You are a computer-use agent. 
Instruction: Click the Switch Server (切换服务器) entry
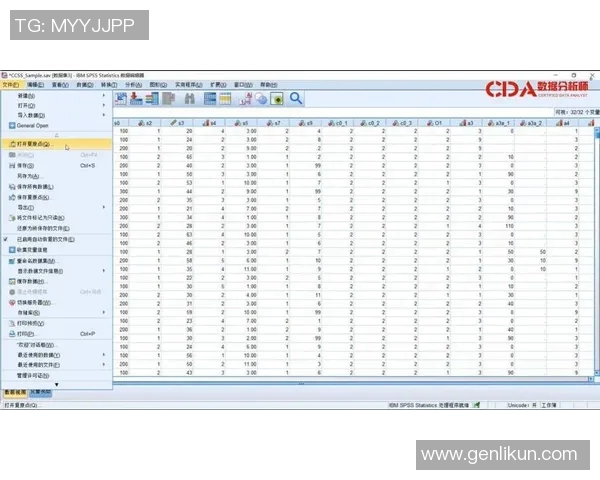point(36,302)
